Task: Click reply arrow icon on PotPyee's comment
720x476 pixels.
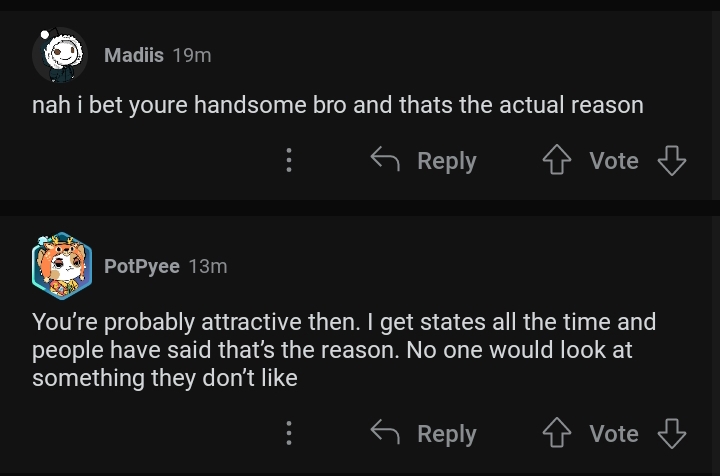Action: coord(385,431)
